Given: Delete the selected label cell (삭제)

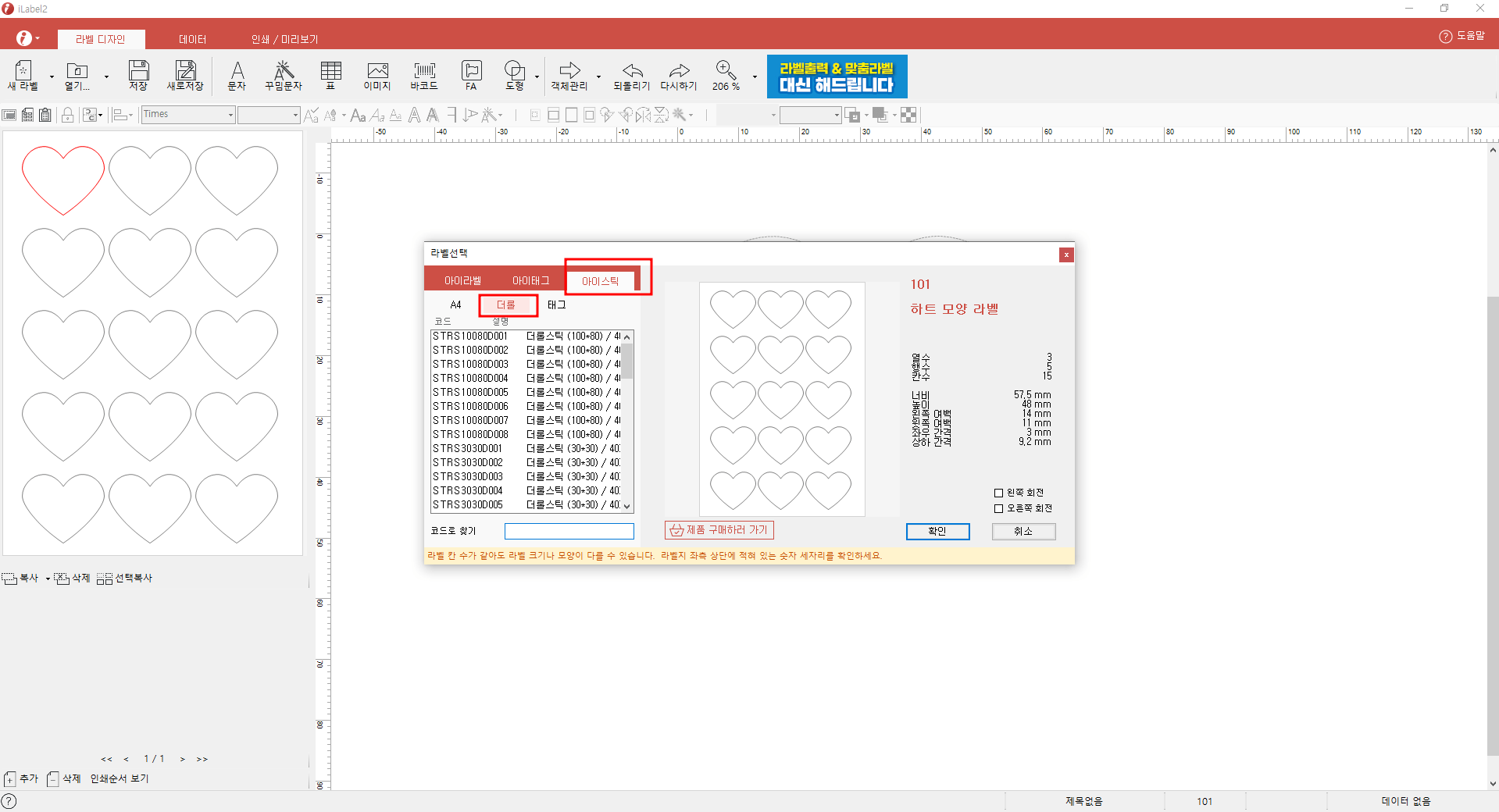Looking at the screenshot, I should (x=72, y=579).
